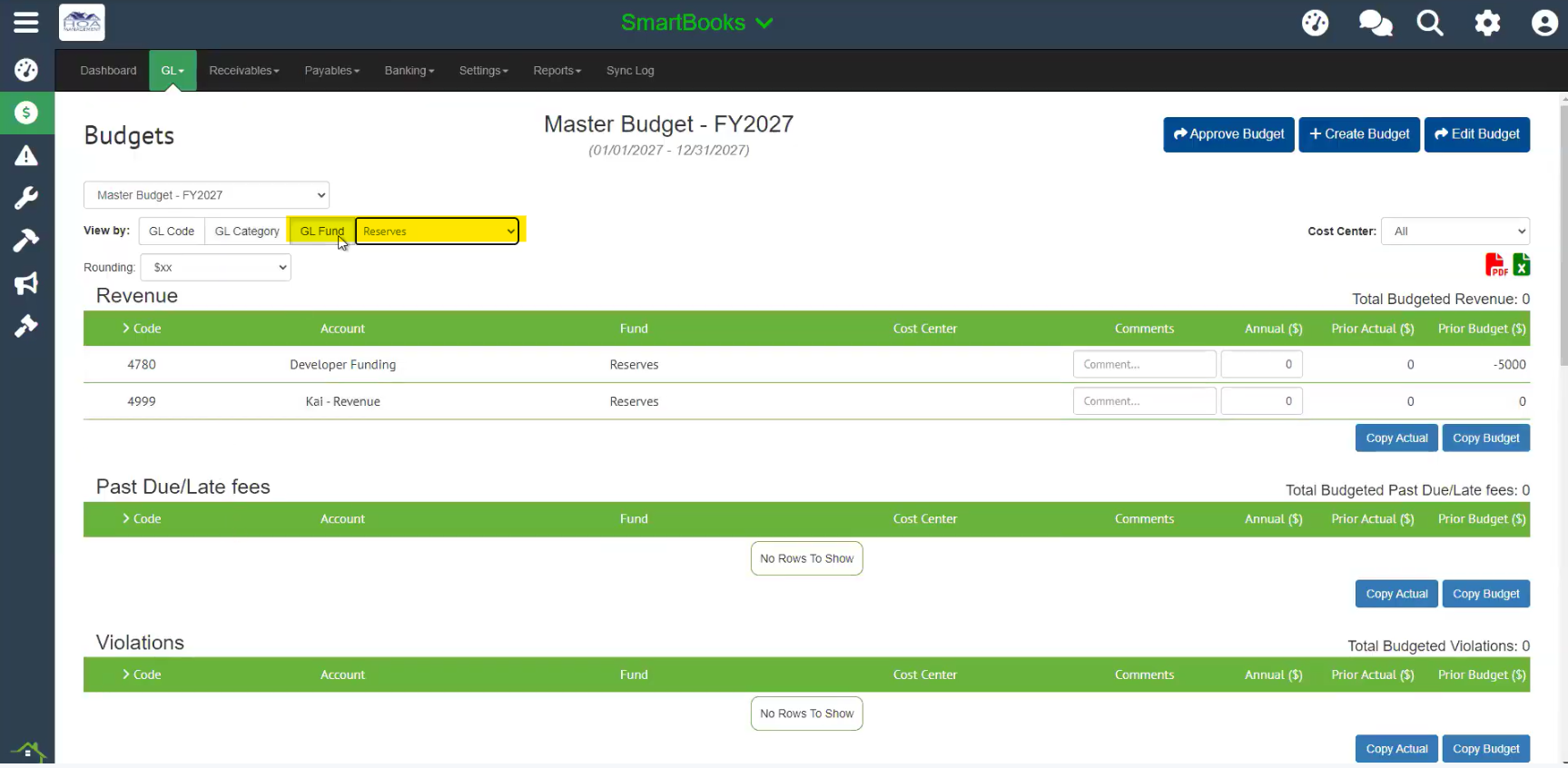
Task: Open the dashboard gauge icon in top bar
Action: coord(1315,23)
